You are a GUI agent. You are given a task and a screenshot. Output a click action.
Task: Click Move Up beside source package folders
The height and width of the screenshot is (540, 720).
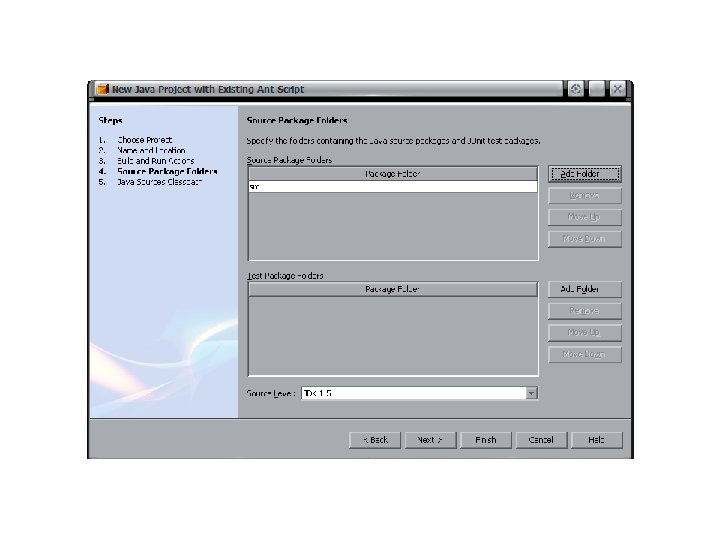click(x=585, y=217)
